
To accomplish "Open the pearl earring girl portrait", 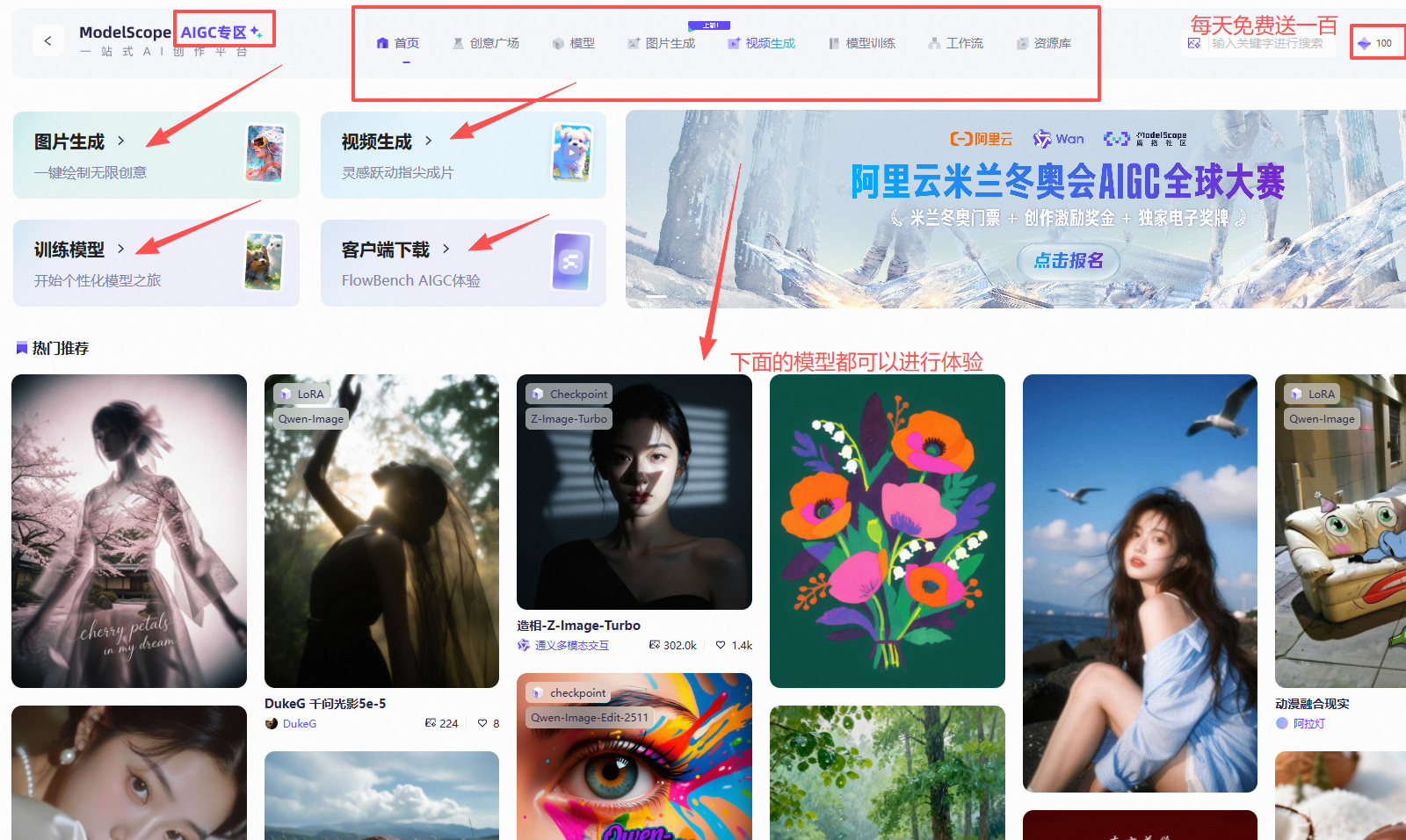I will [129, 773].
